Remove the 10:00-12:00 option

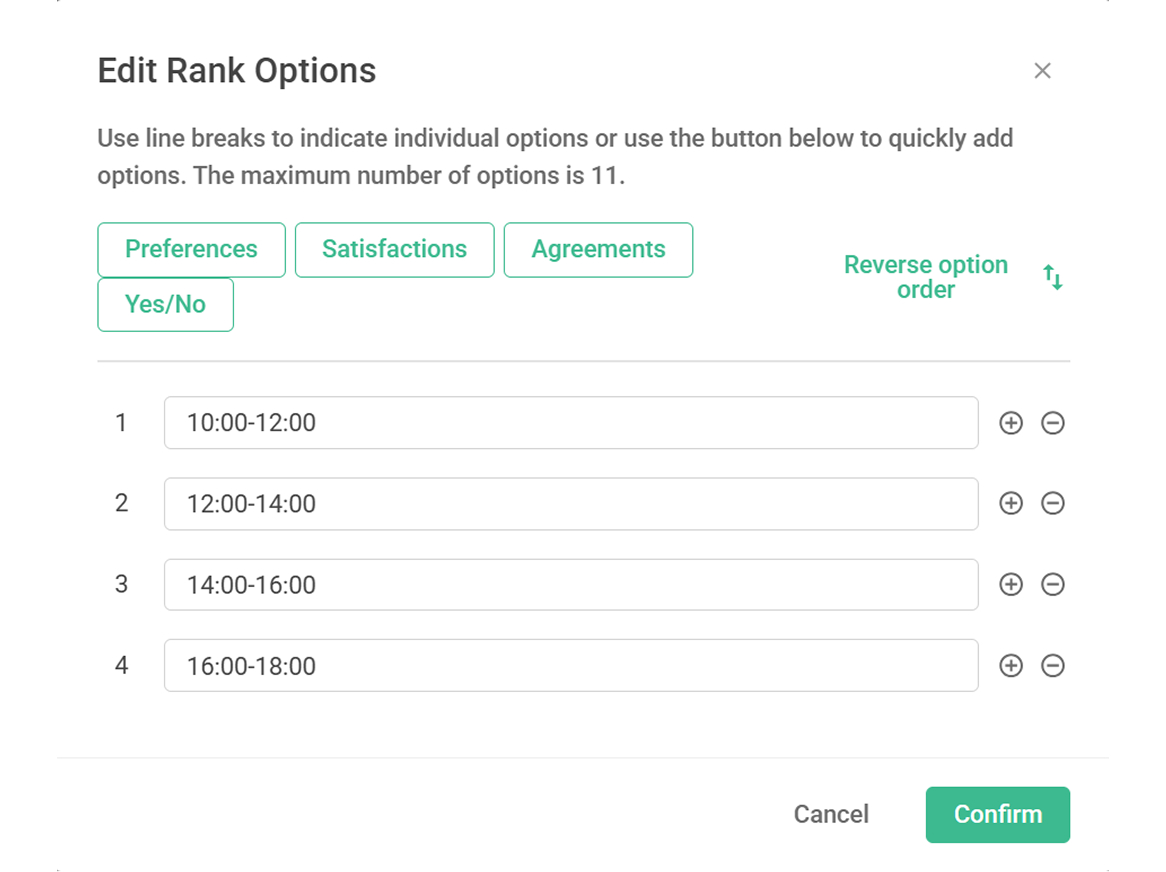[x=1053, y=423]
